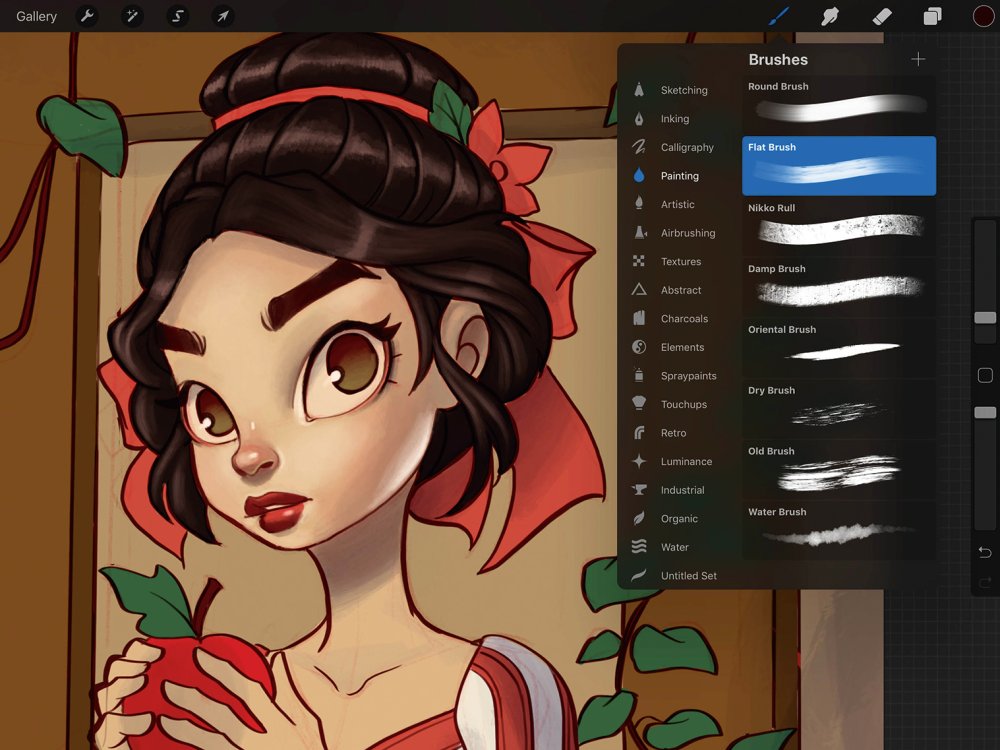This screenshot has width=1000, height=750.
Task: Click the brush size slider handle
Action: click(x=985, y=318)
